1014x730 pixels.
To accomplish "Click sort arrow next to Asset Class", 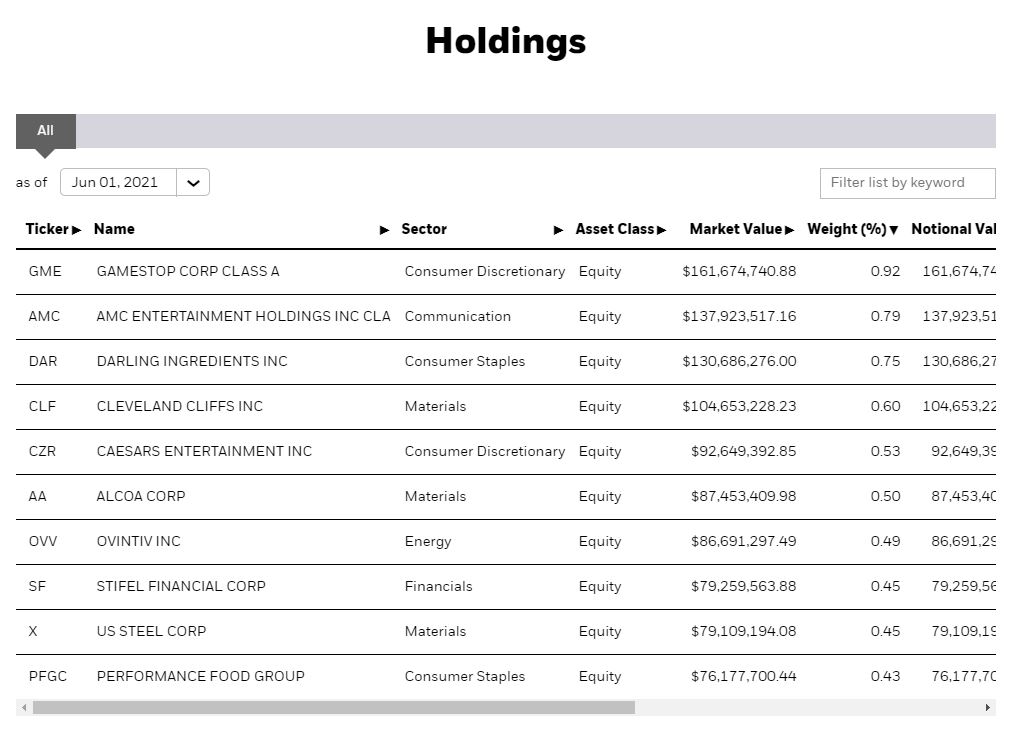I will (661, 230).
